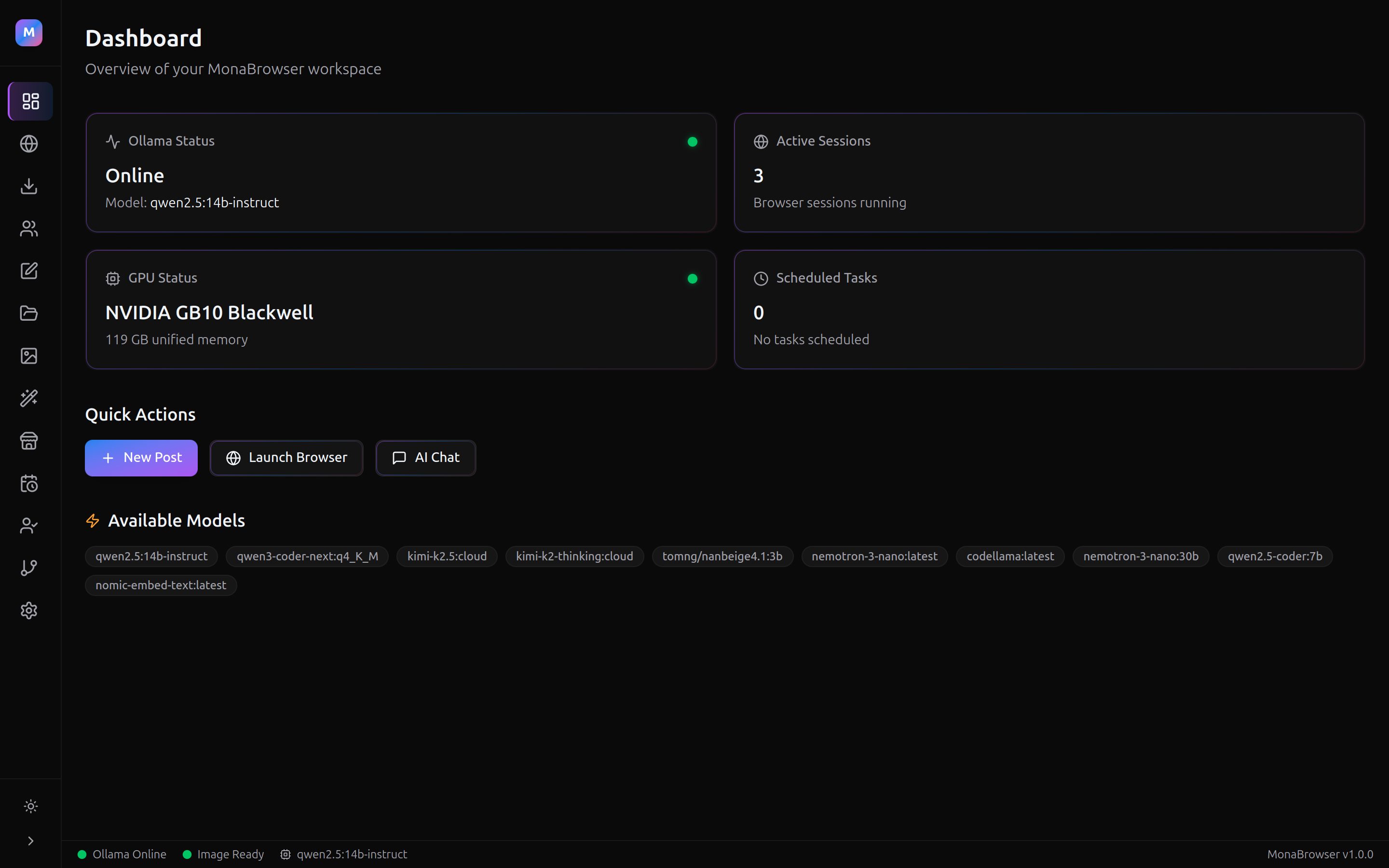Select the compose/new post sidebar icon
1389x868 pixels.
29,271
